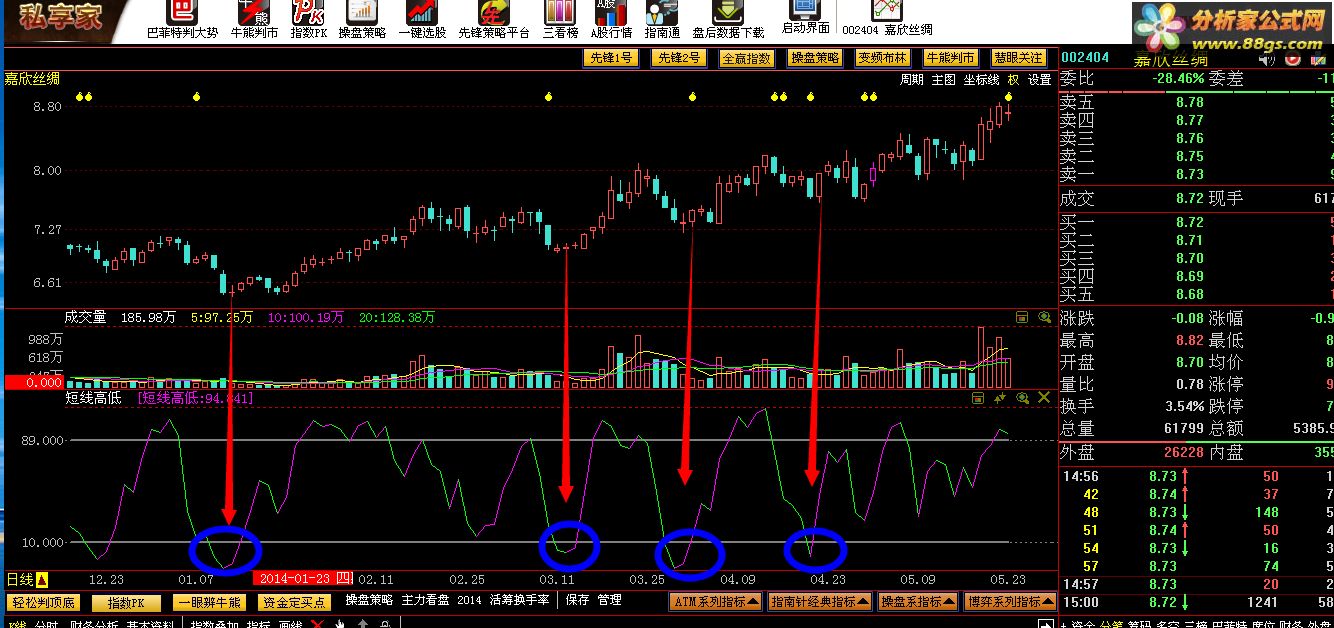
Task: Click 保存 to save indicator layout
Action: (577, 600)
